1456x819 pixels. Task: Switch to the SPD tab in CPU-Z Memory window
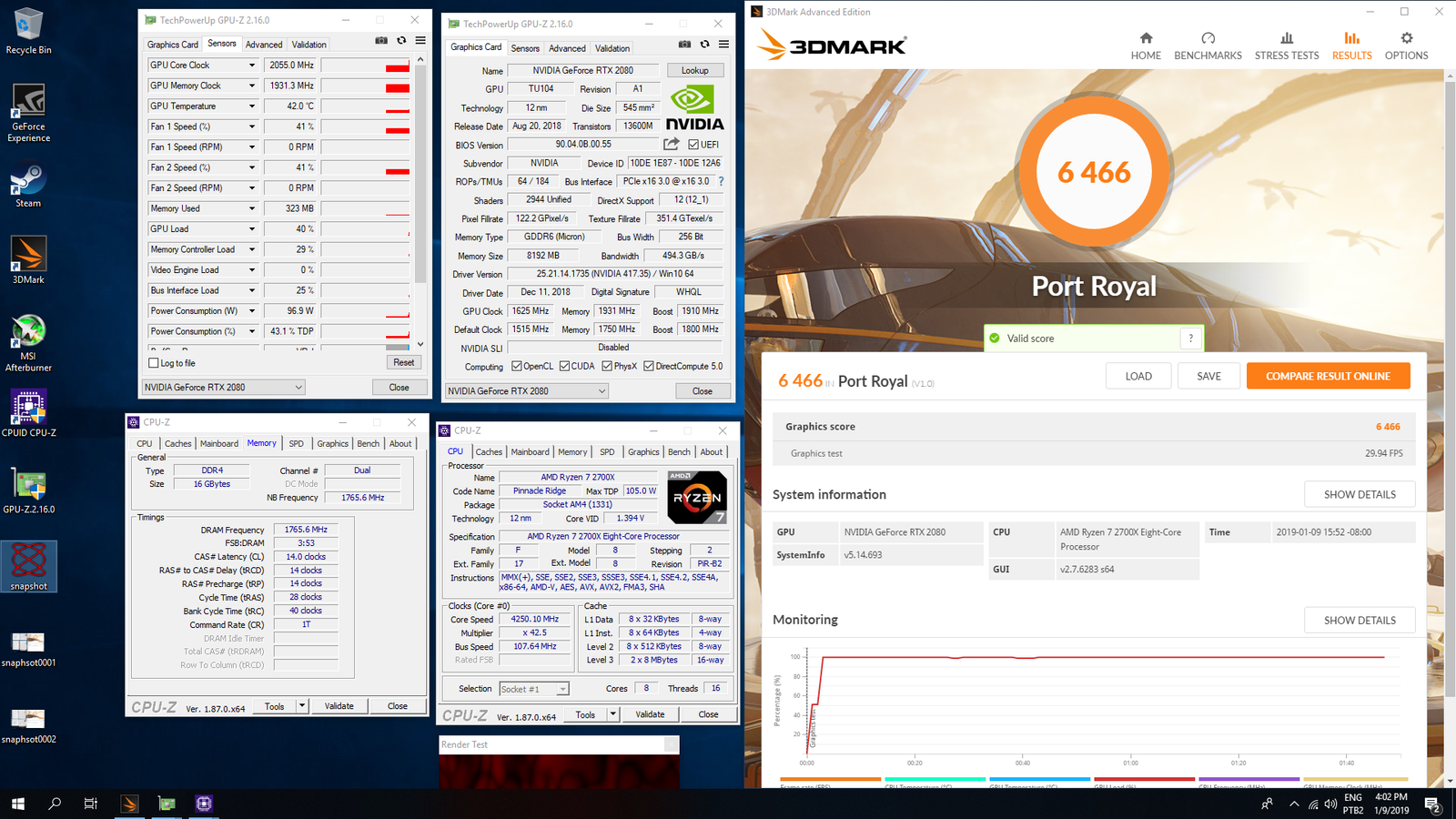pyautogui.click(x=296, y=444)
